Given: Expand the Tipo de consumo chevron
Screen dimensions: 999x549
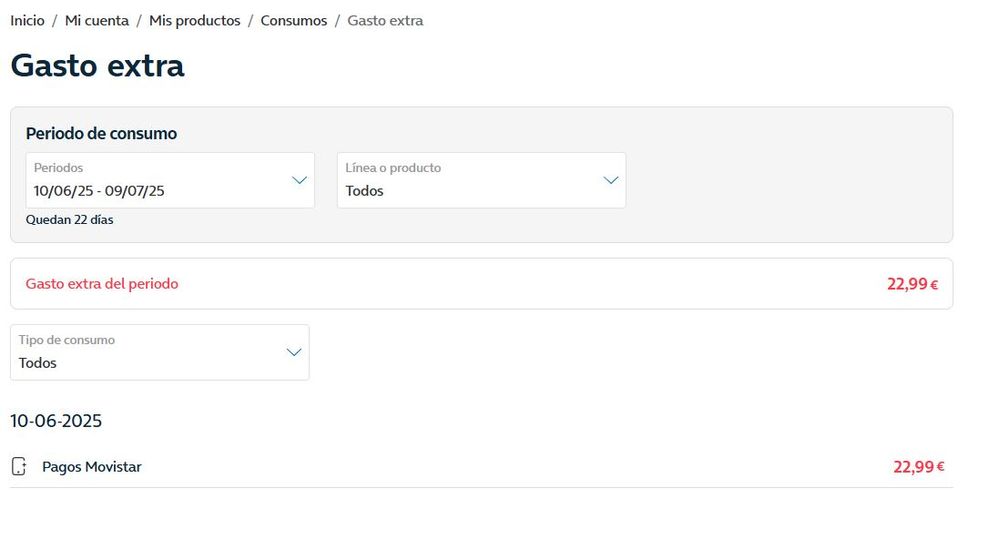Looking at the screenshot, I should (294, 352).
